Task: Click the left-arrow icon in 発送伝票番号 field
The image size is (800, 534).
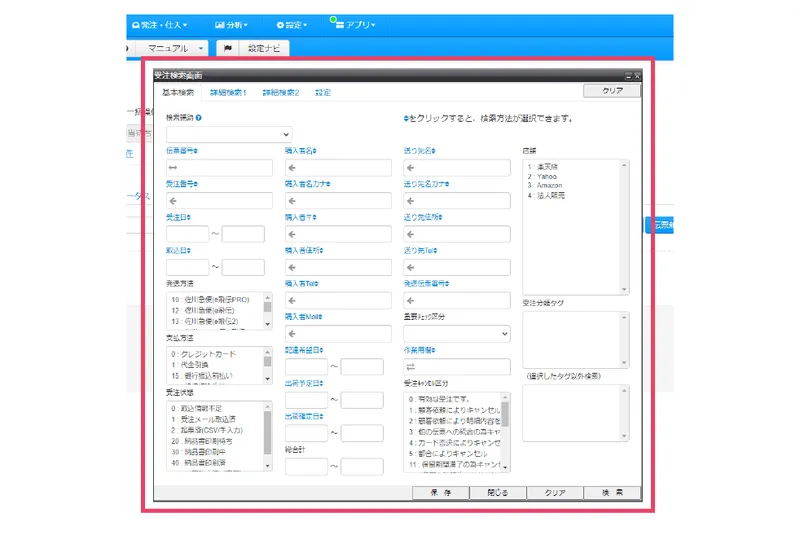Action: (411, 300)
